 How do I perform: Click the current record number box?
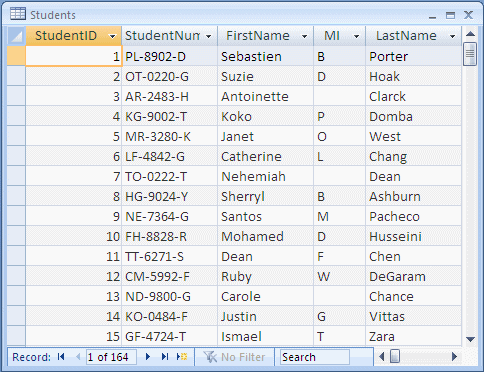coord(111,357)
